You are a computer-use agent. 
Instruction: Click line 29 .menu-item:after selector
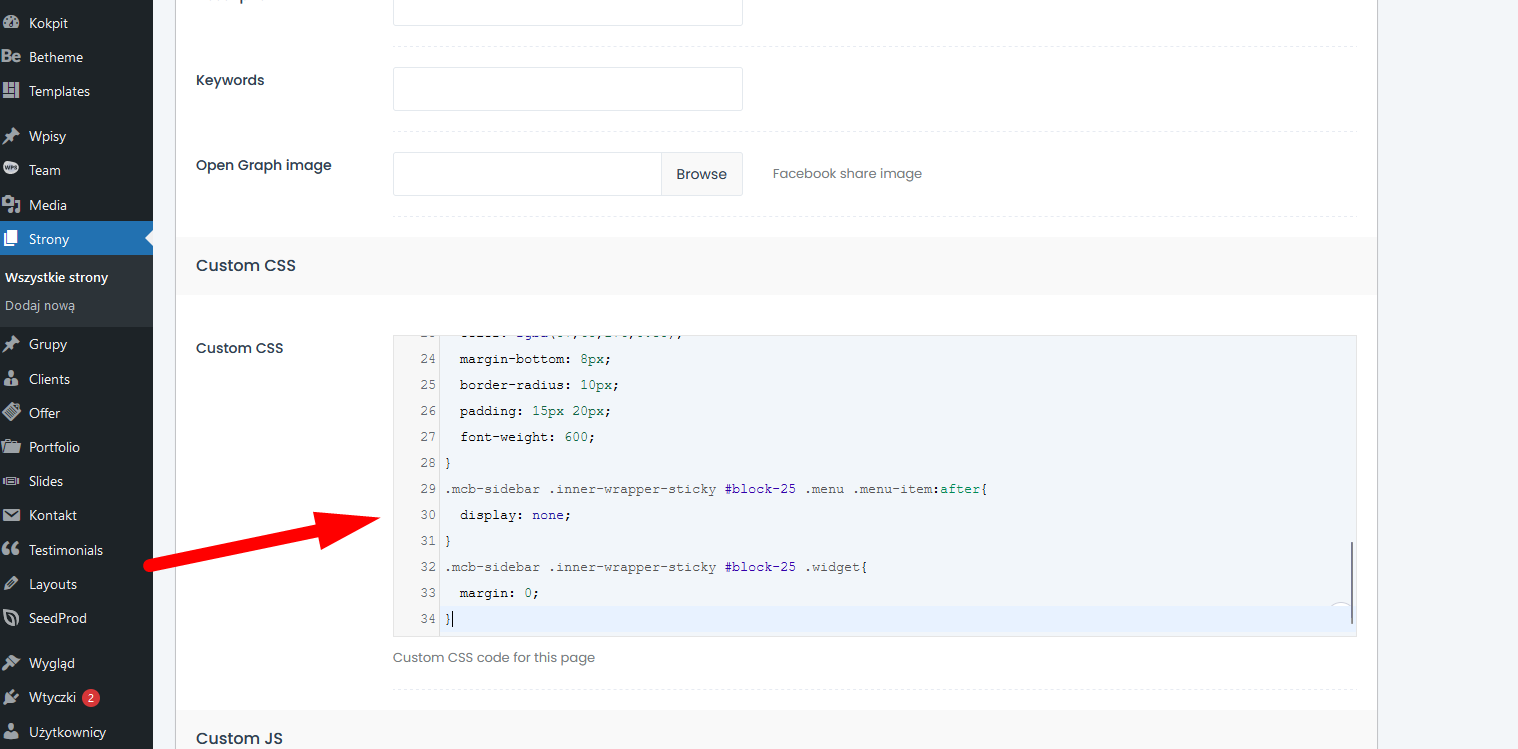tap(716, 489)
